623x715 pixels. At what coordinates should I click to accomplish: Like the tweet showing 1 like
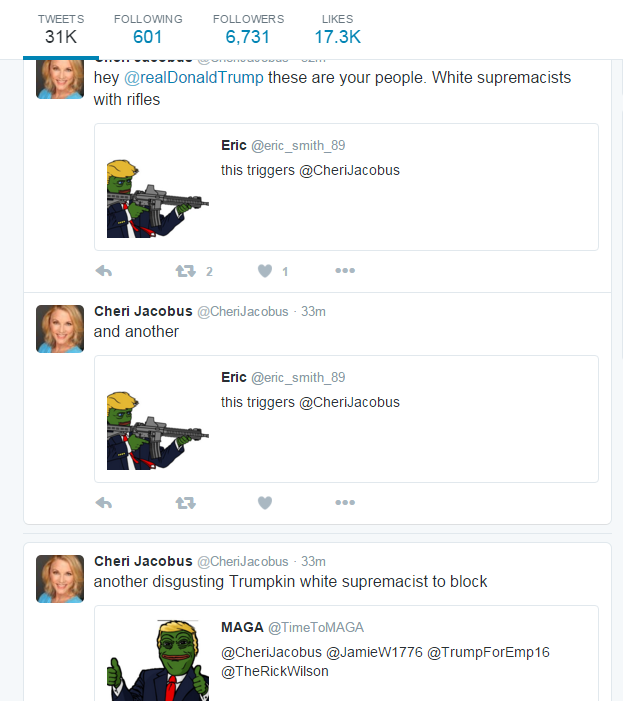[265, 271]
